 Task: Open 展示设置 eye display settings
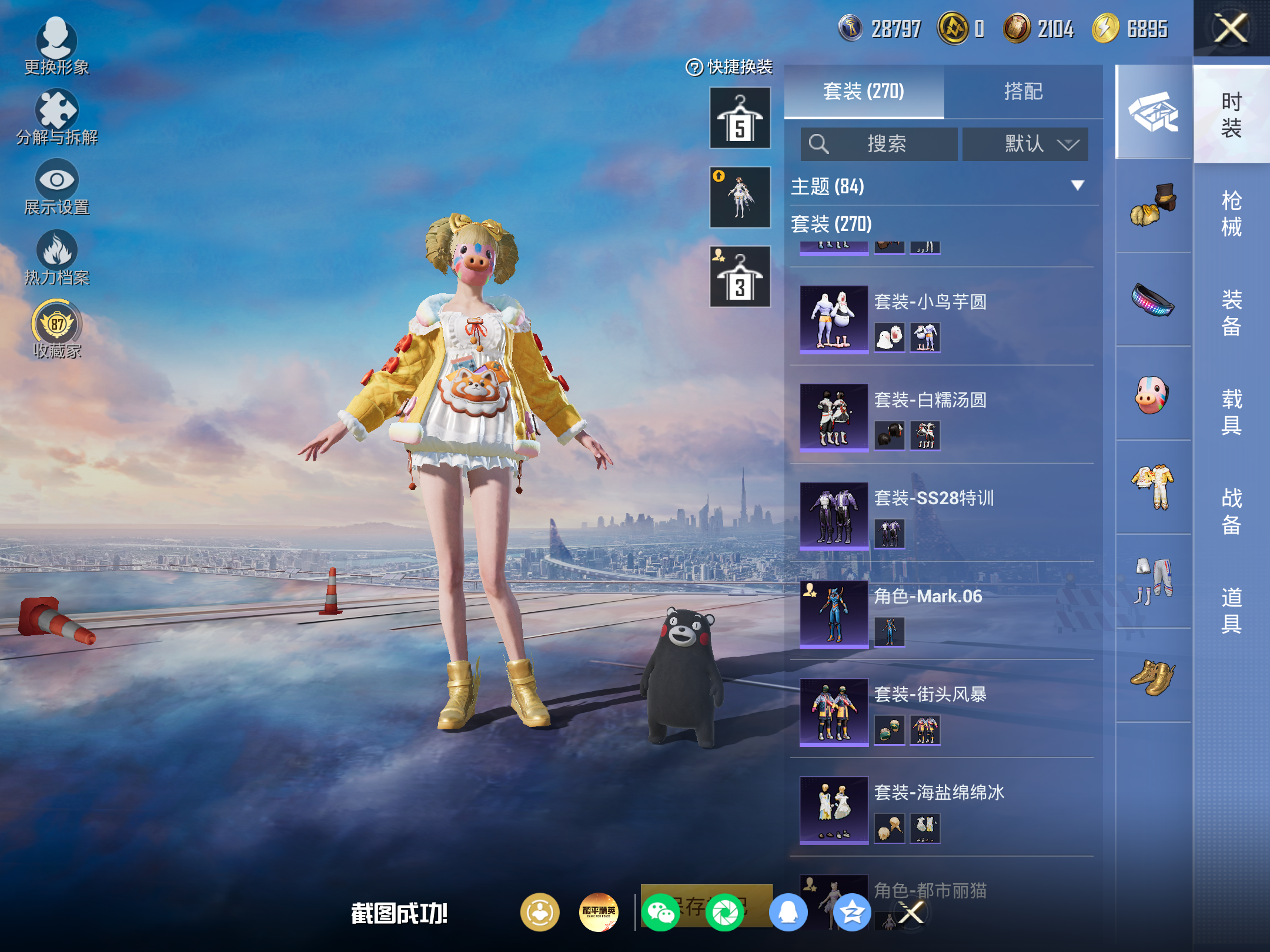click(56, 188)
